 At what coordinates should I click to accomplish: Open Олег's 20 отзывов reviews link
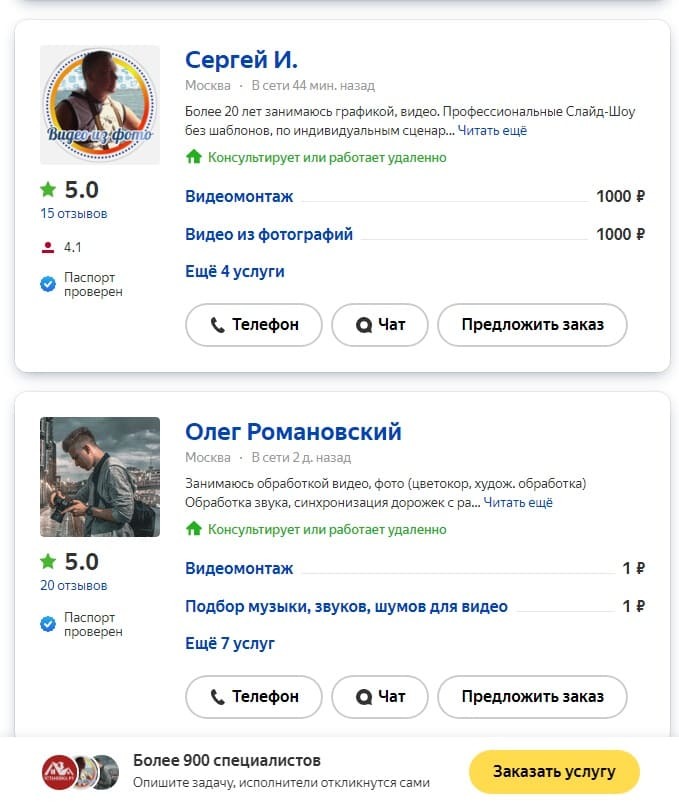pyautogui.click(x=74, y=585)
